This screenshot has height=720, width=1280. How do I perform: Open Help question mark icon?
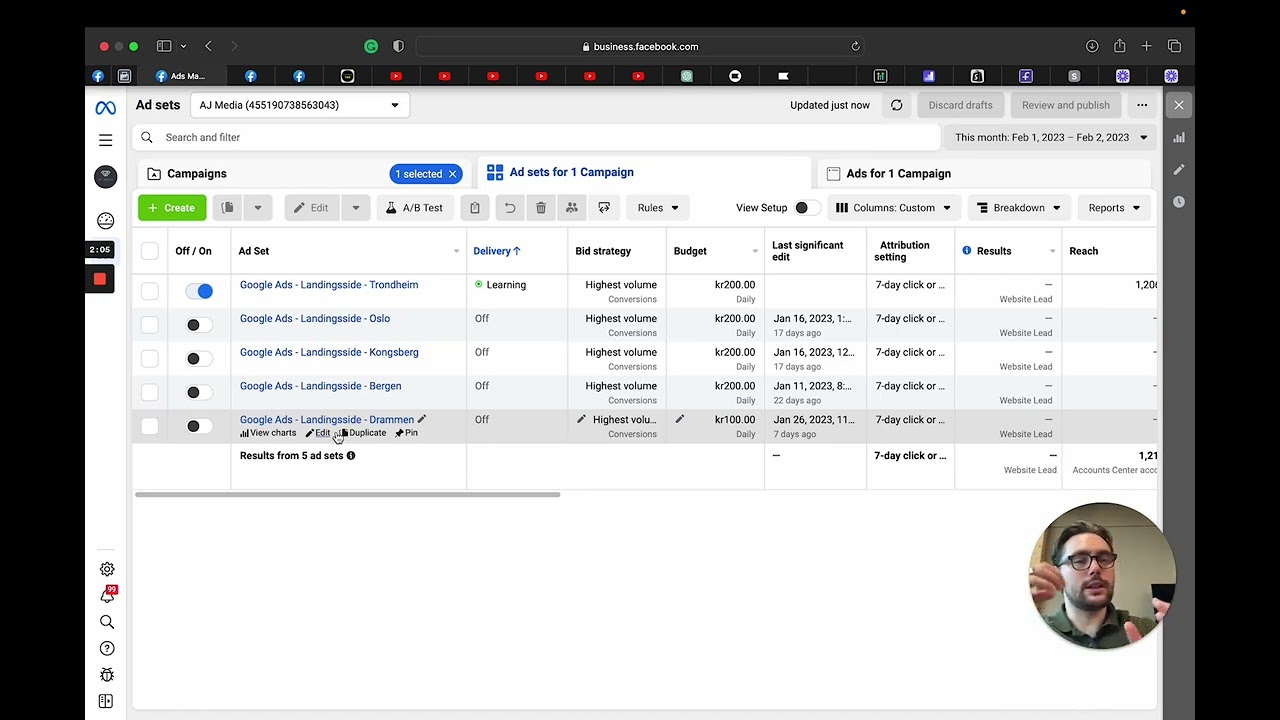pyautogui.click(x=107, y=648)
